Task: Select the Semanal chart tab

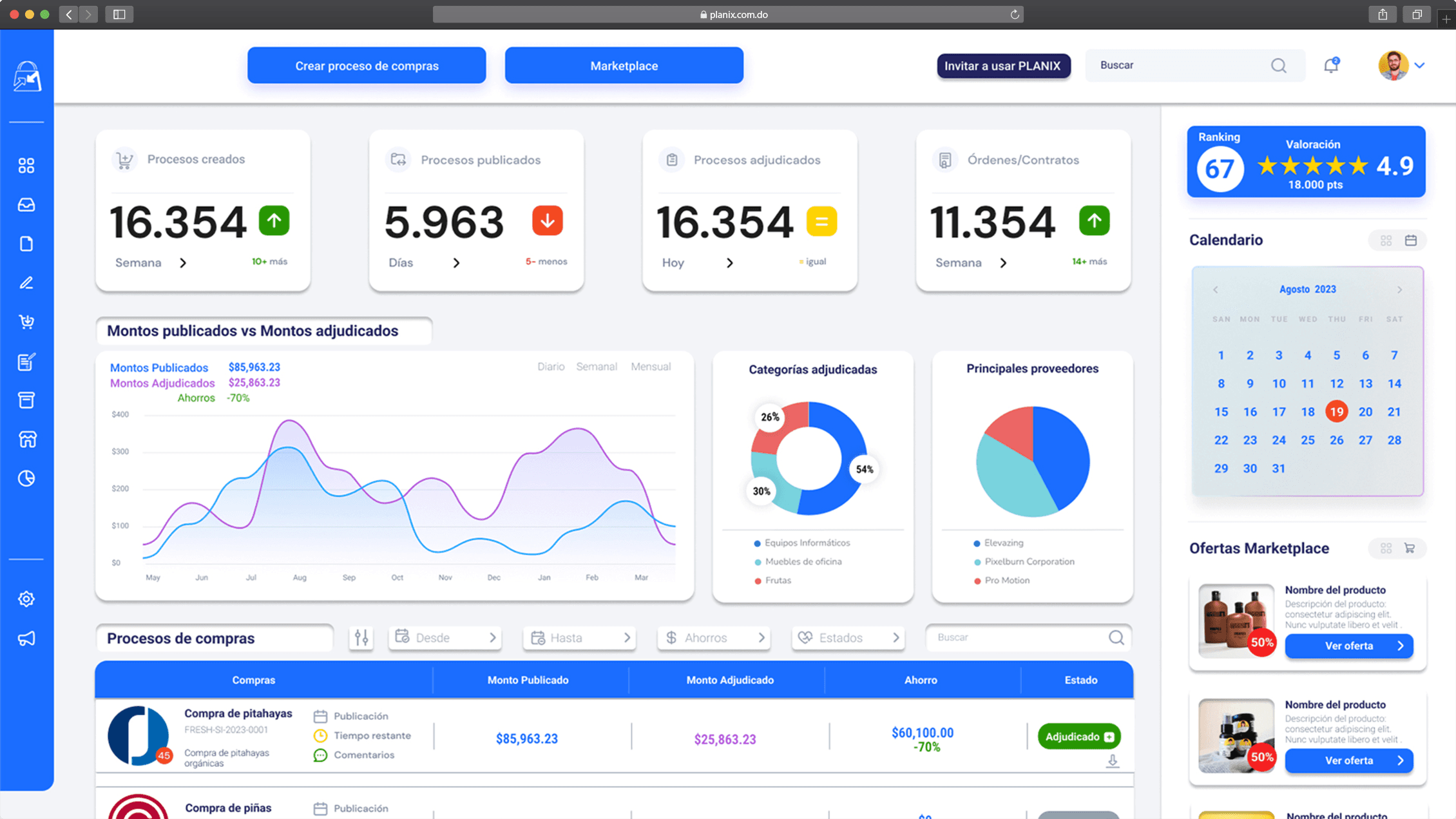Action: point(596,367)
